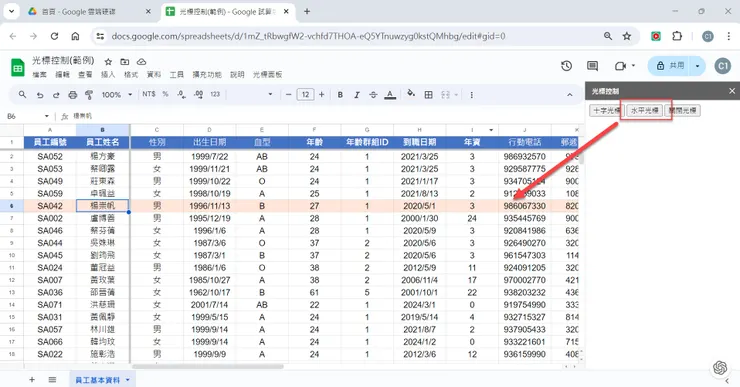Open the 123 more formats menu
The width and height of the screenshot is (740, 387).
[x=215, y=94]
